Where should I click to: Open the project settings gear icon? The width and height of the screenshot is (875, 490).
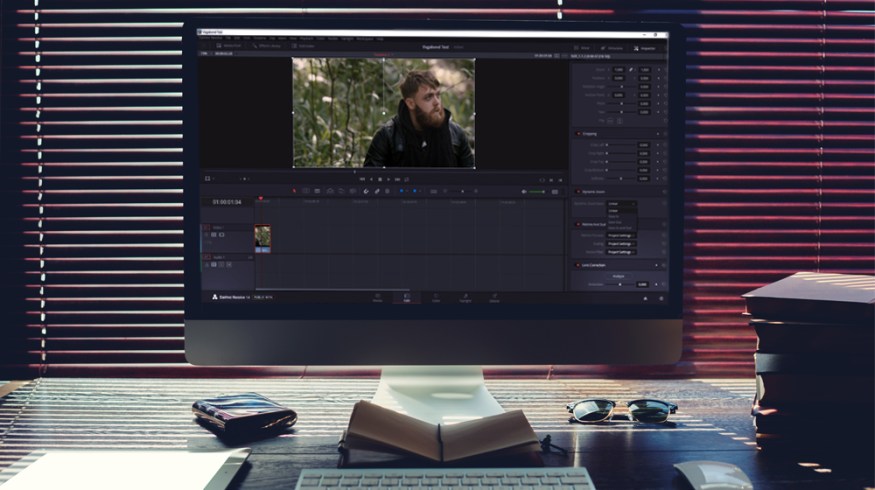(x=659, y=297)
